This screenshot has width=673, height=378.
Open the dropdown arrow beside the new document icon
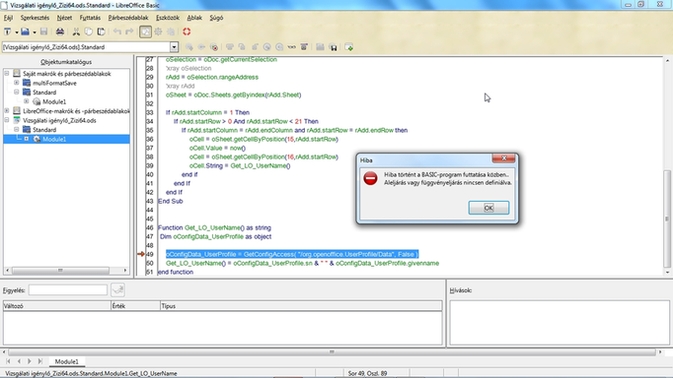[x=16, y=32]
